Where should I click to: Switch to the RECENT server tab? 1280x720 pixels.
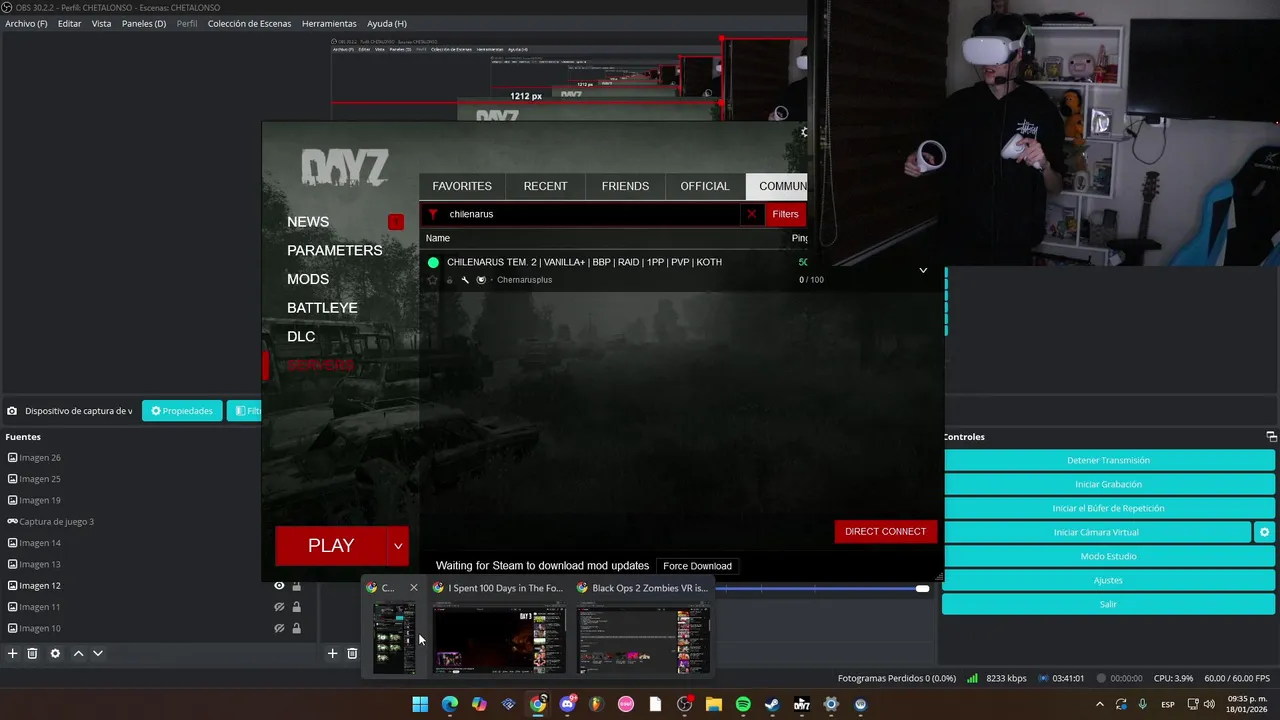(545, 186)
